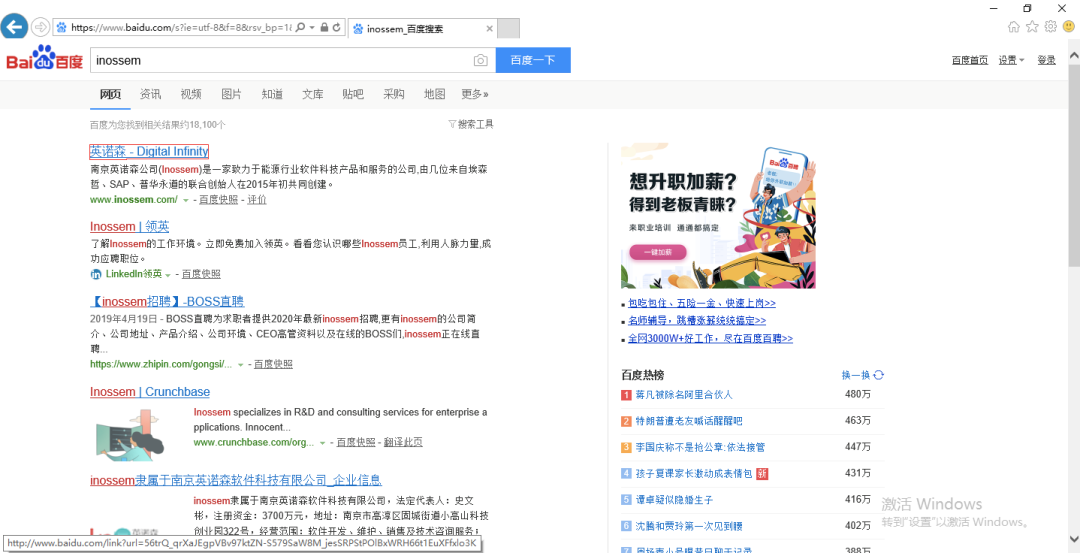Image resolution: width=1080 pixels, height=553 pixels.
Task: Click the refresh icon in address bar
Action: click(x=336, y=28)
